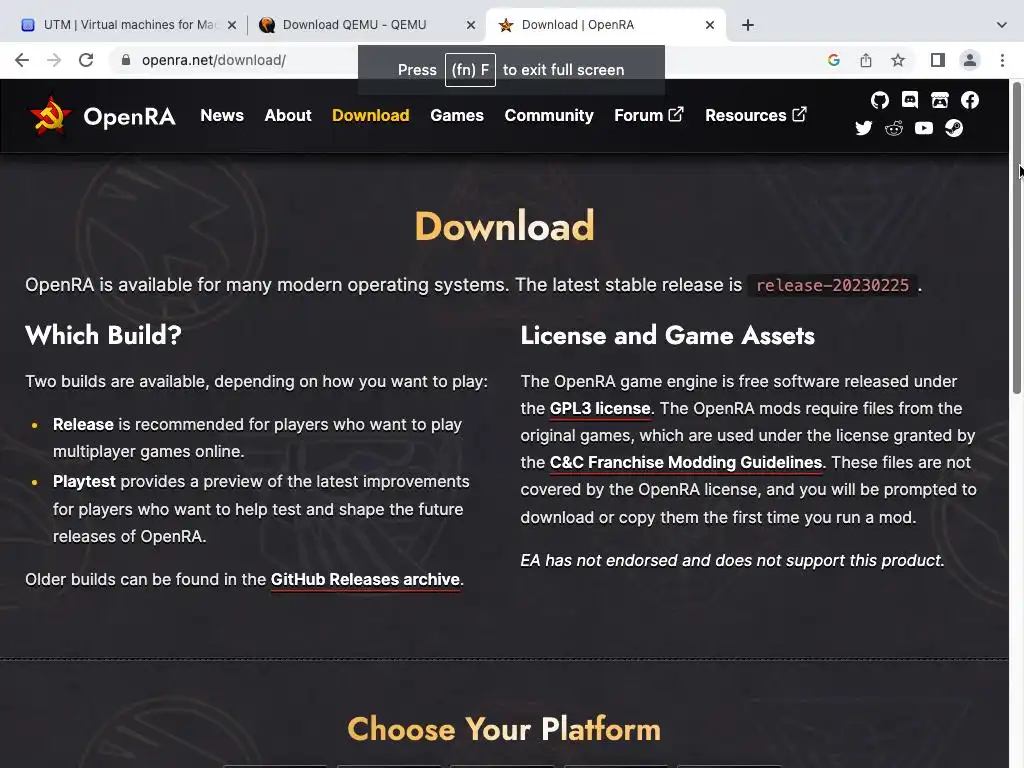This screenshot has width=1024, height=768.
Task: Click the OpenRA star logo
Action: (x=50, y=116)
